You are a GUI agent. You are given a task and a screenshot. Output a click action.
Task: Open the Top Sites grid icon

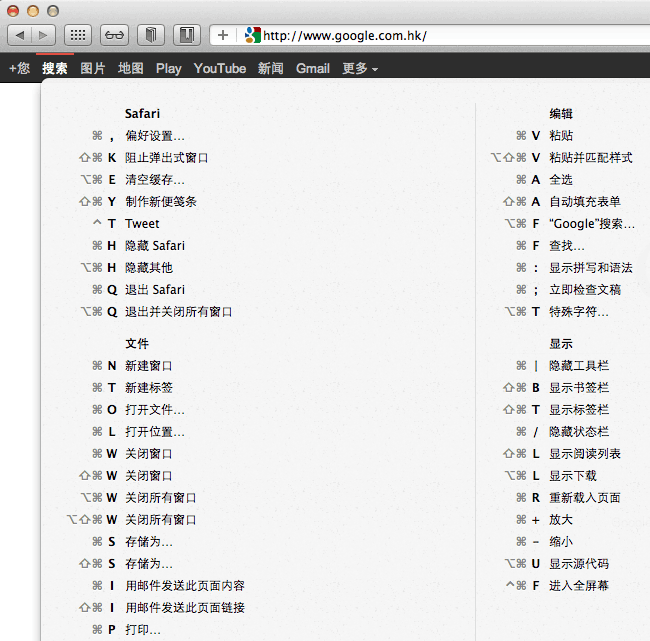(x=78, y=35)
